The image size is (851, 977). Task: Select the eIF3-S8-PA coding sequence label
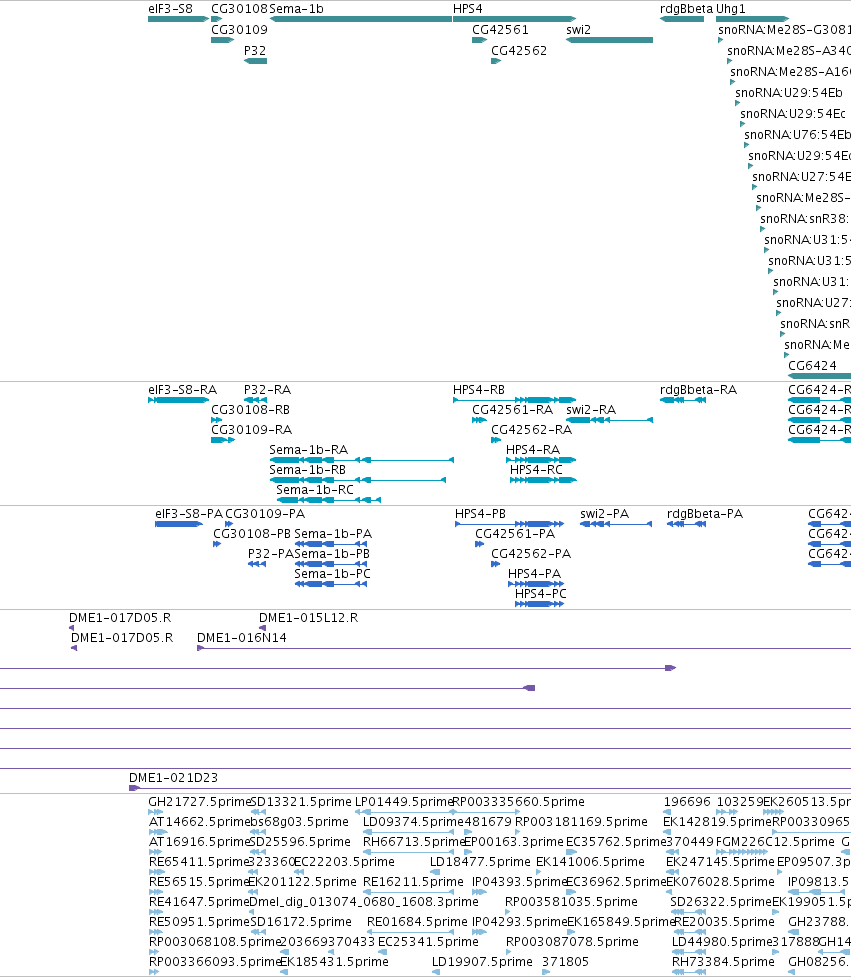tap(189, 514)
